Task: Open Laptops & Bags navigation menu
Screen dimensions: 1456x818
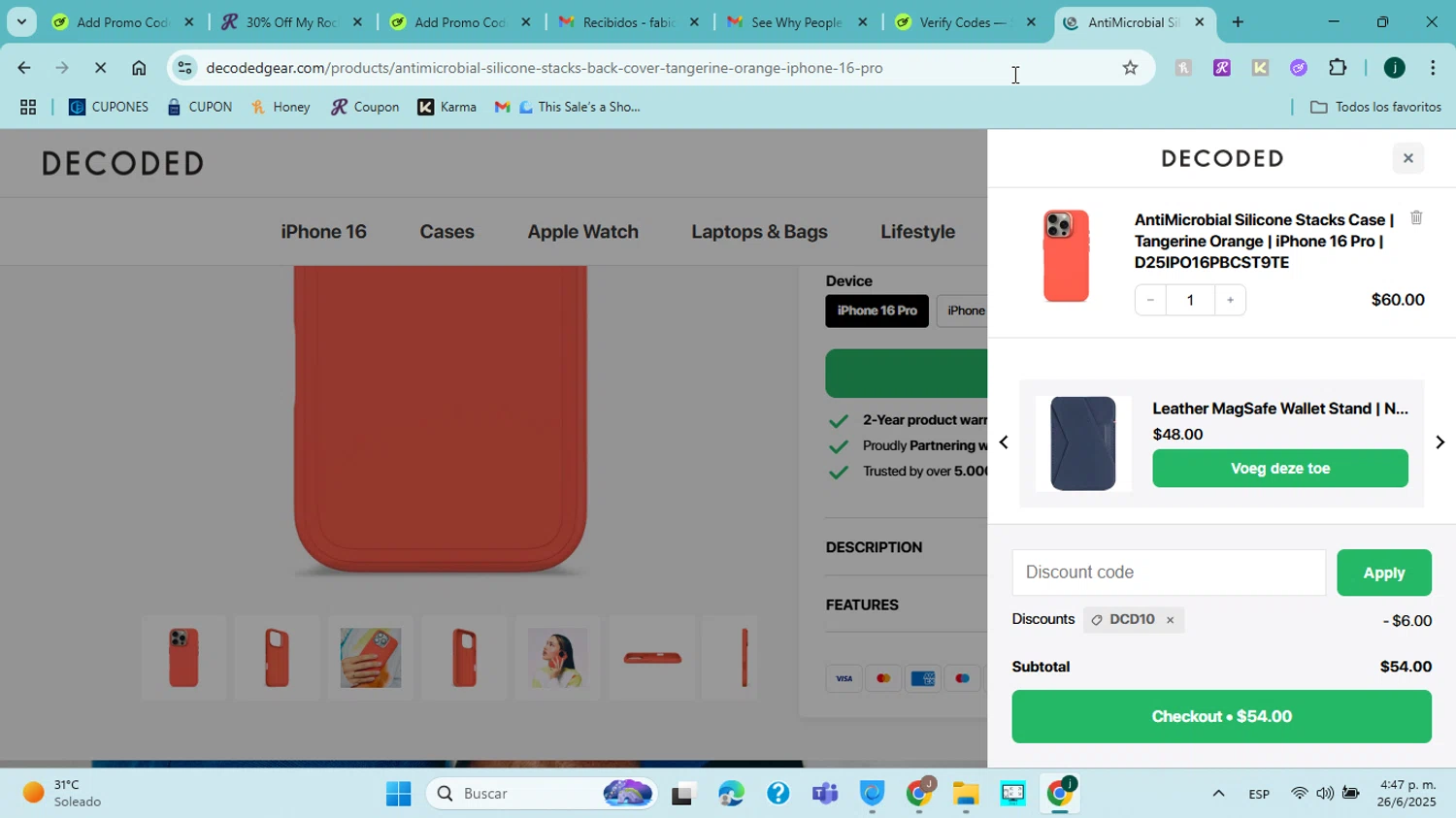Action: (x=759, y=232)
